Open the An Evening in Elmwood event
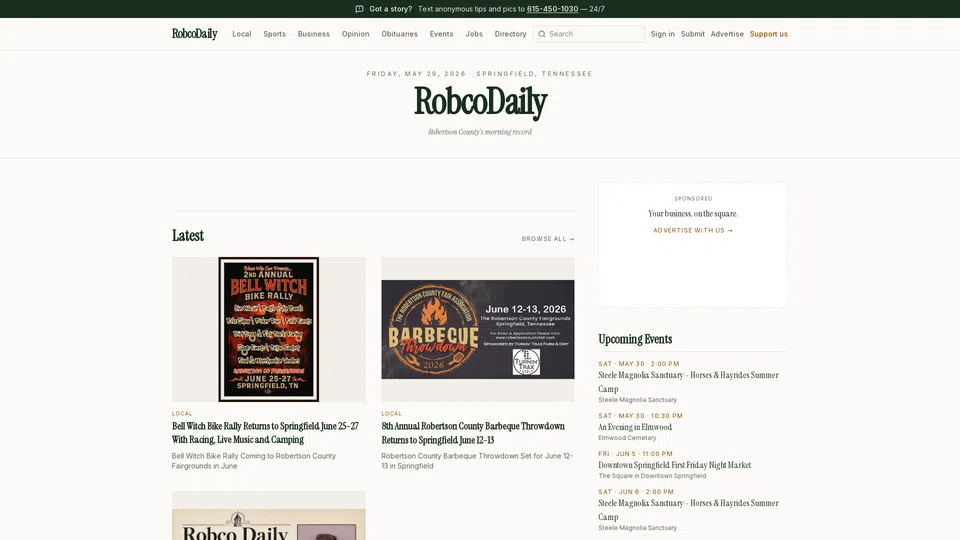The height and width of the screenshot is (540, 960). (635, 427)
